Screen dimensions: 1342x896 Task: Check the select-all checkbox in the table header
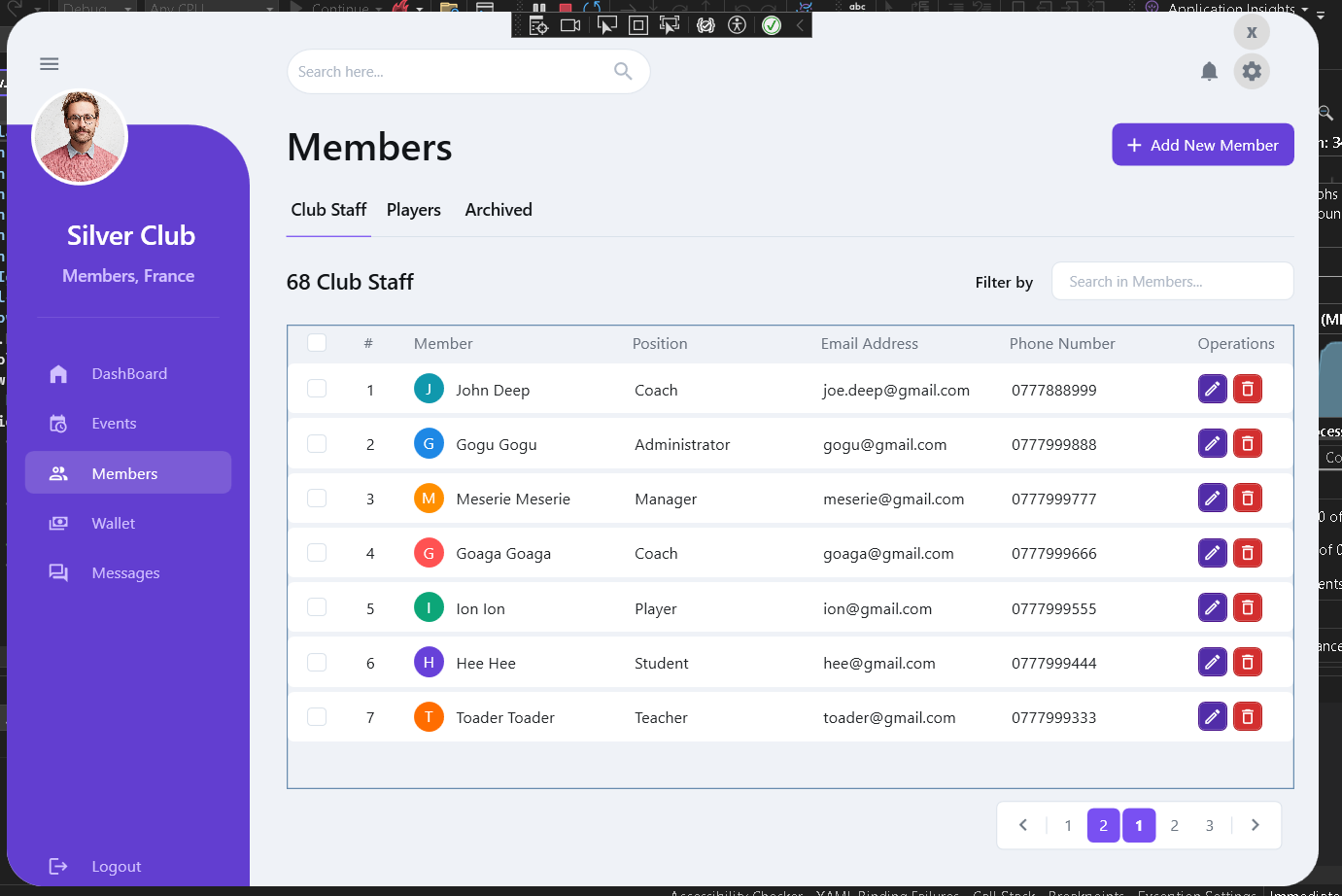tap(317, 342)
